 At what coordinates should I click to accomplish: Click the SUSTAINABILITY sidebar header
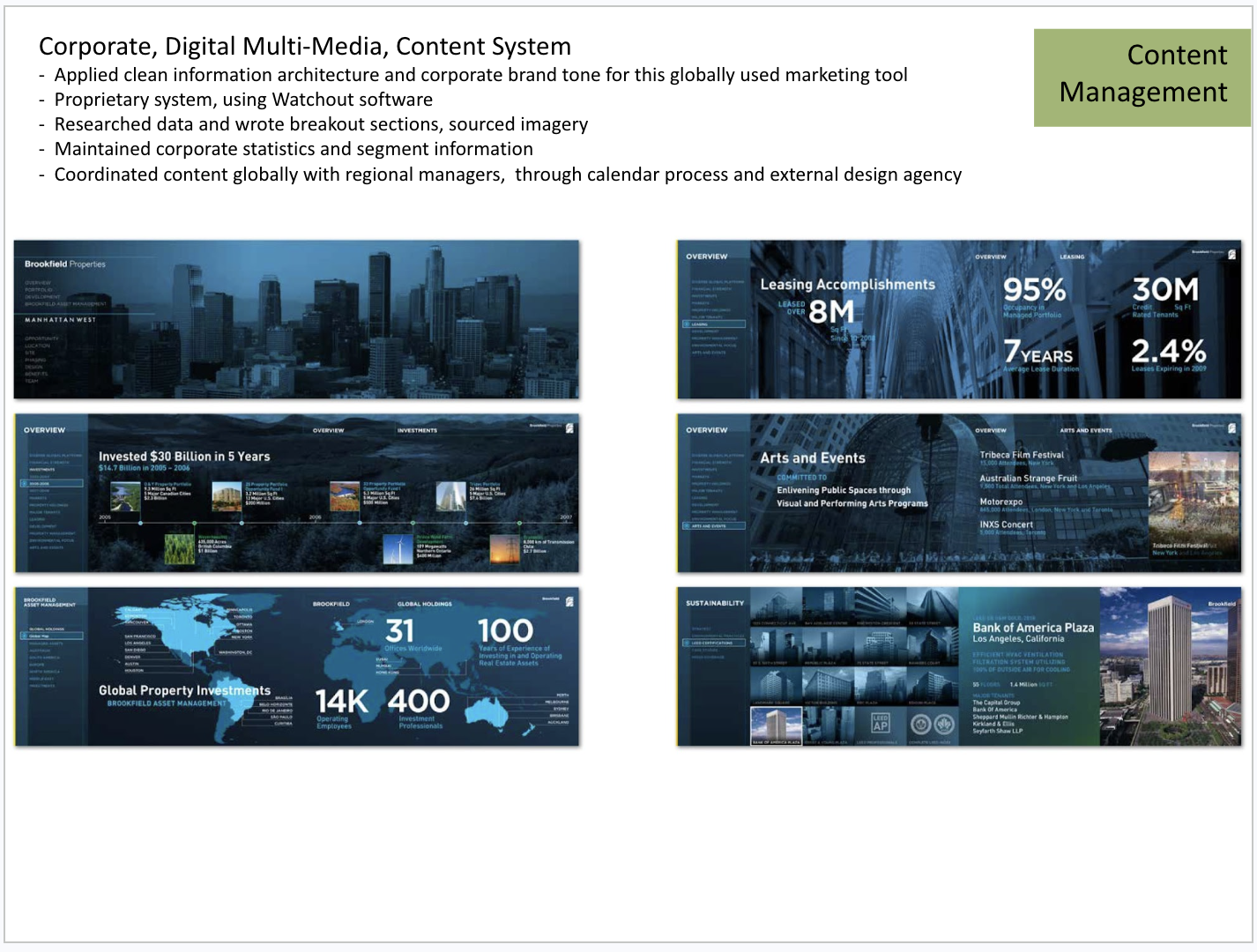pos(715,604)
